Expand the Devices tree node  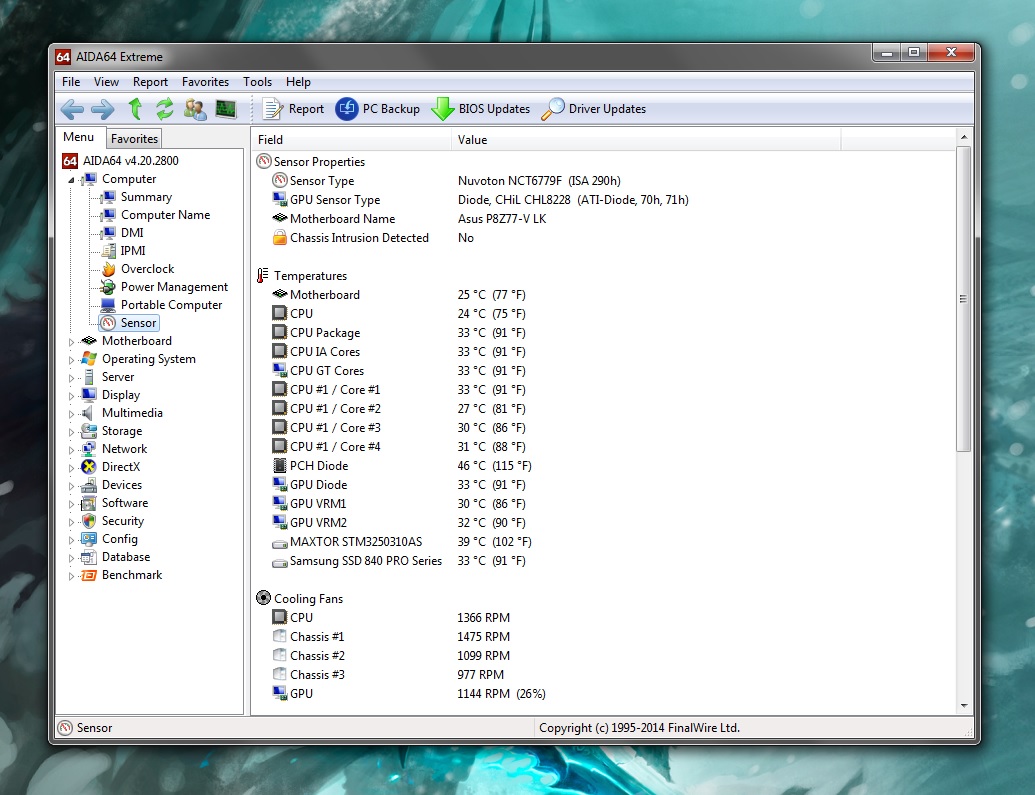tap(71, 486)
